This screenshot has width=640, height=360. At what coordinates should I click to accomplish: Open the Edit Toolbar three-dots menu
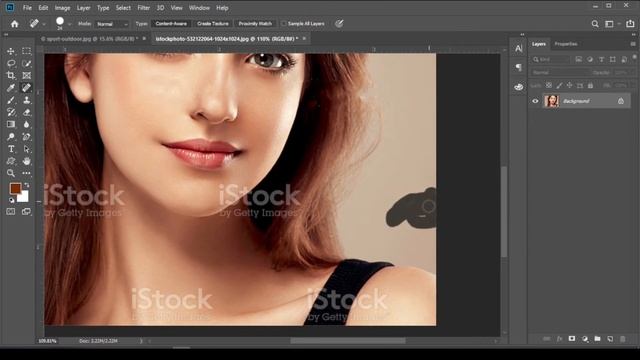pos(27,173)
